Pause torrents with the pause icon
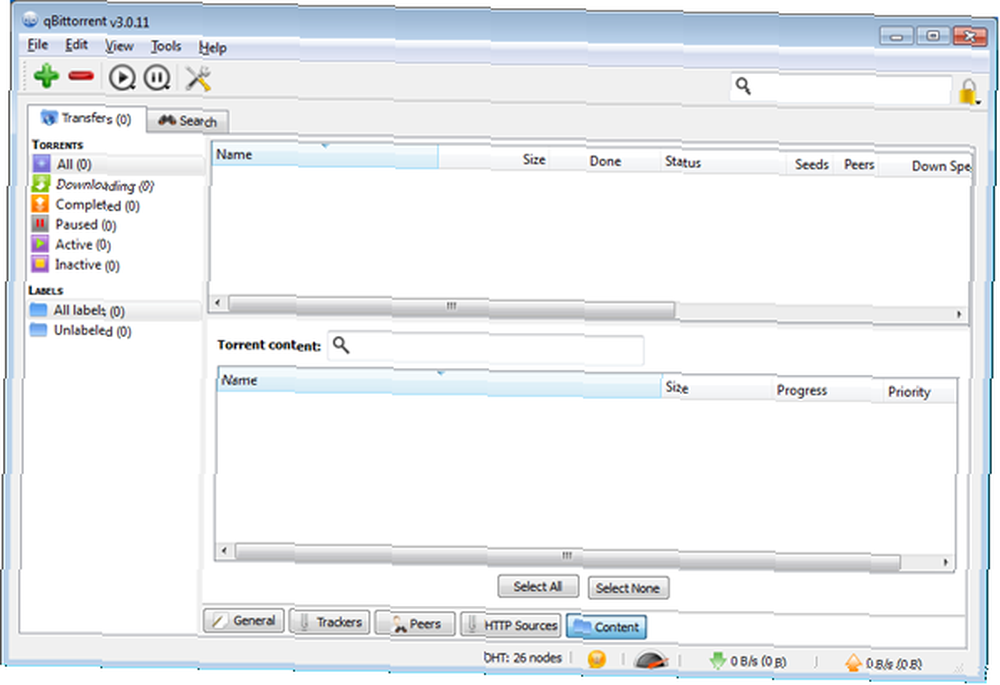Viewport: 1000px width, 685px height. tap(156, 78)
